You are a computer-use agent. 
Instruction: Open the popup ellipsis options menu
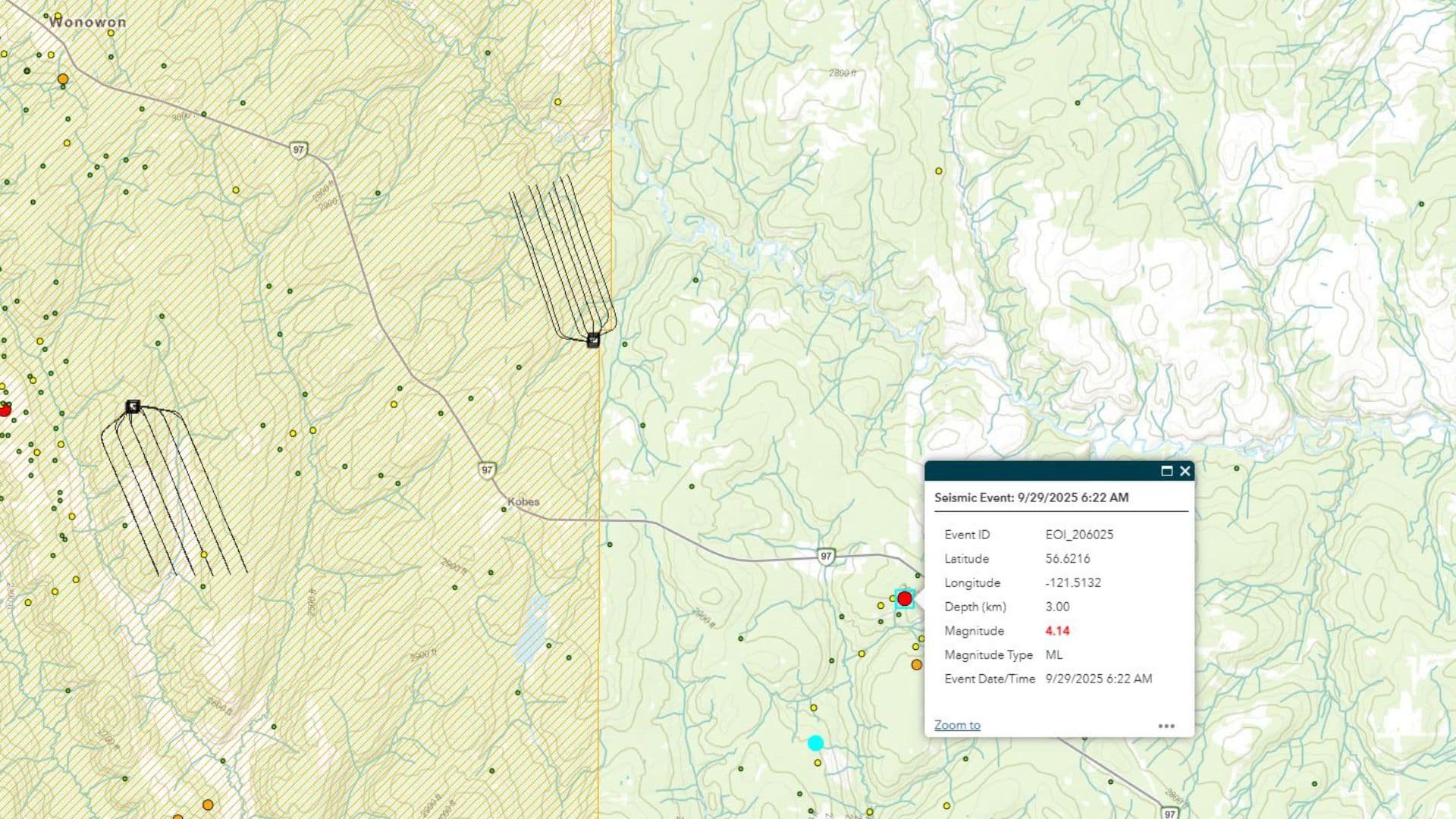pyautogui.click(x=1166, y=726)
